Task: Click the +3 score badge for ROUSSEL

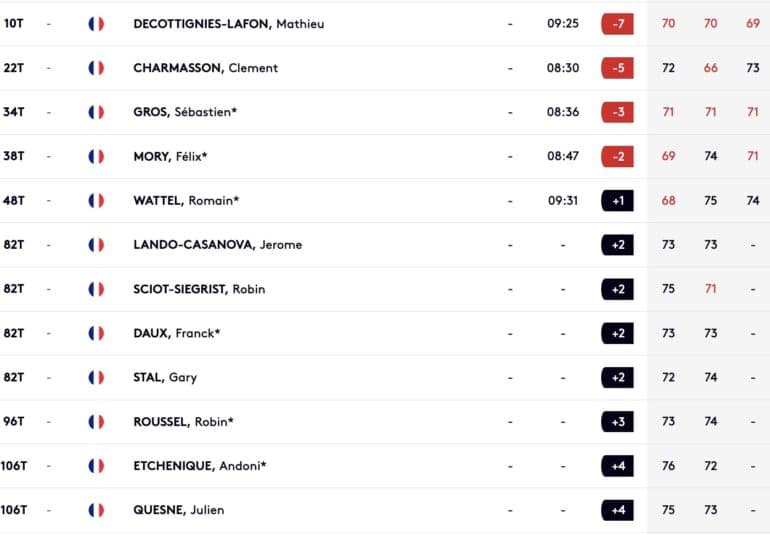Action: [617, 422]
